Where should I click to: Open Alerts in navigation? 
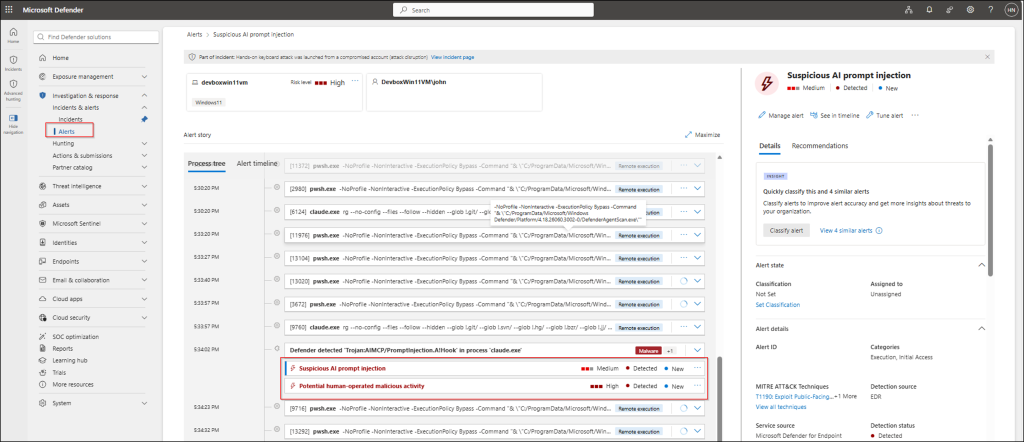(67, 132)
